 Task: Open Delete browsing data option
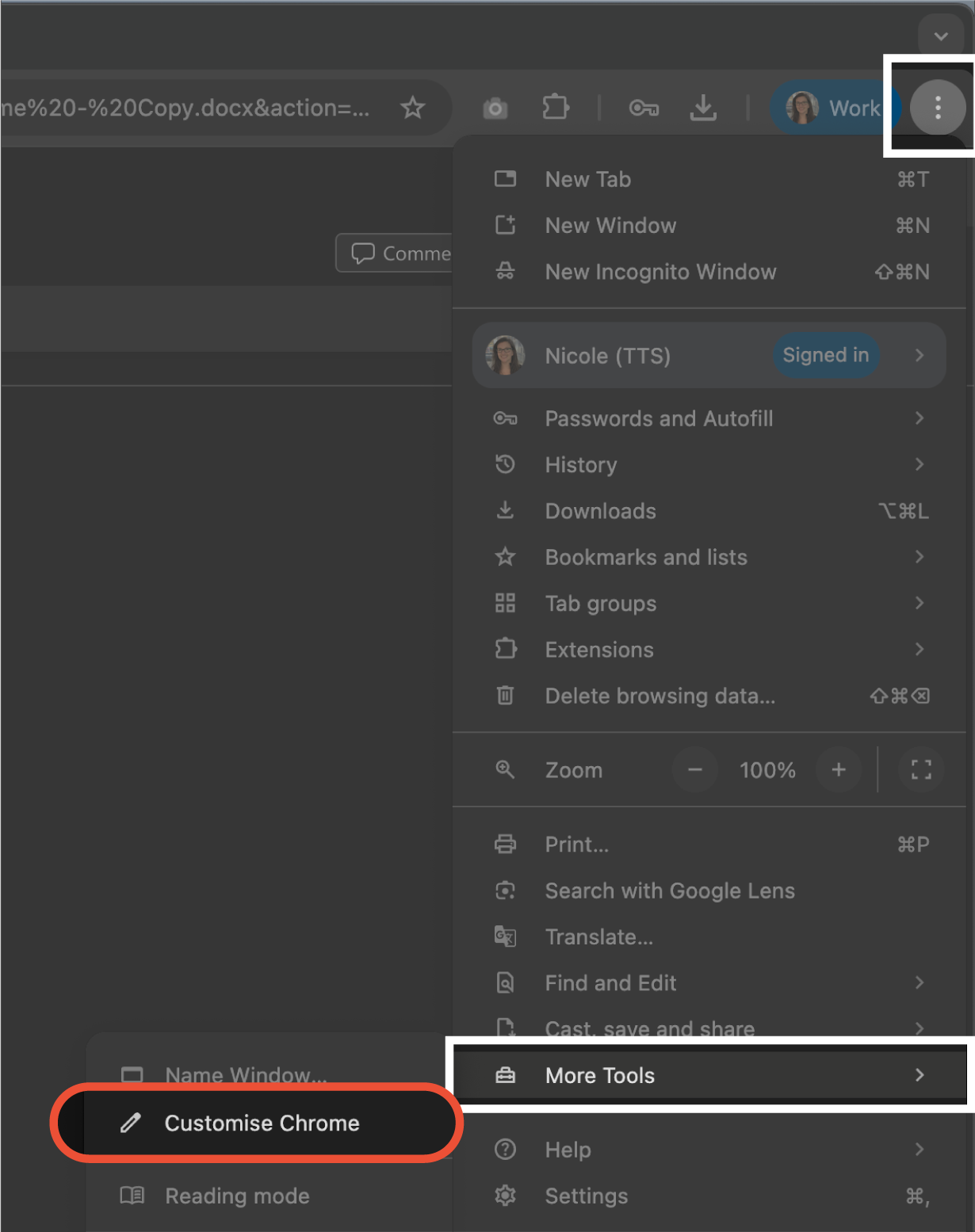(x=709, y=696)
